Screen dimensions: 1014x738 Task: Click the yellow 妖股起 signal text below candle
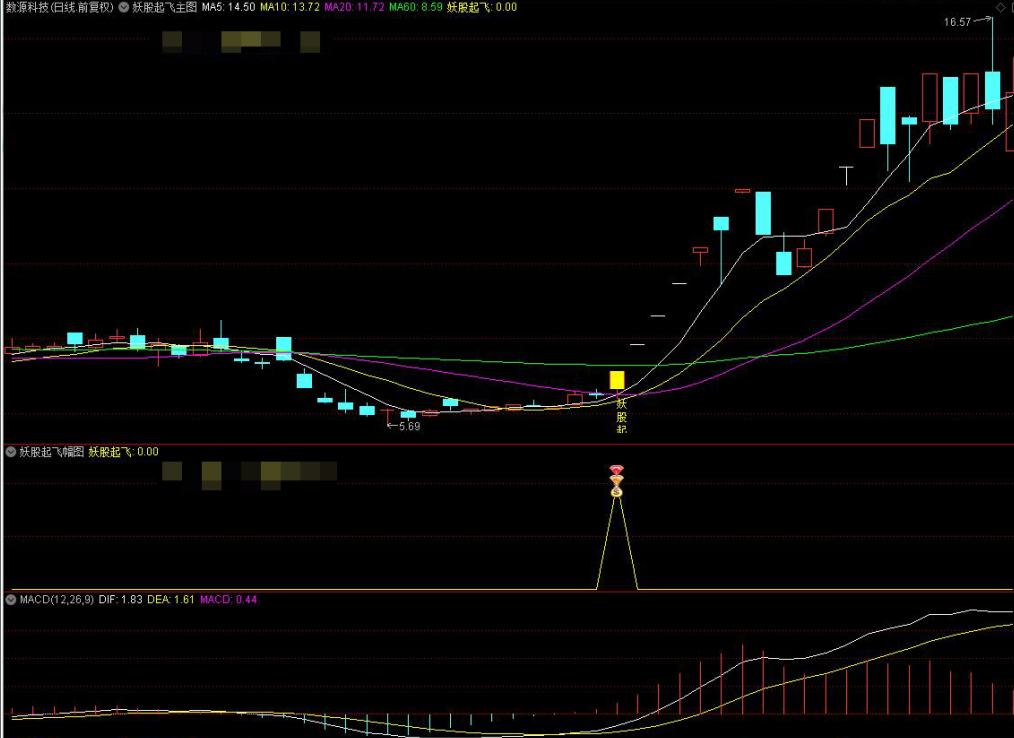pyautogui.click(x=621, y=415)
